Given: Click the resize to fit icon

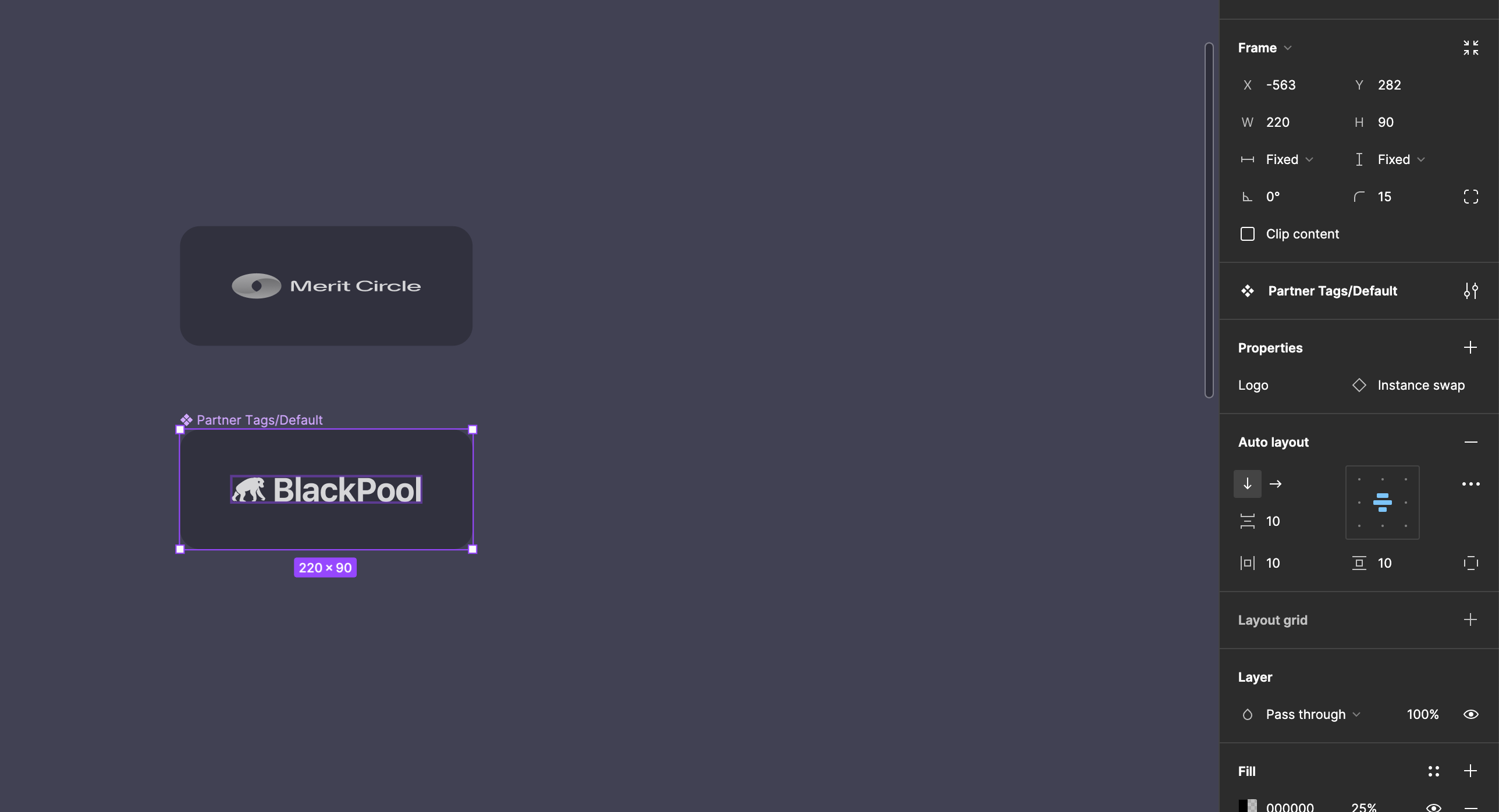Looking at the screenshot, I should point(1470,48).
